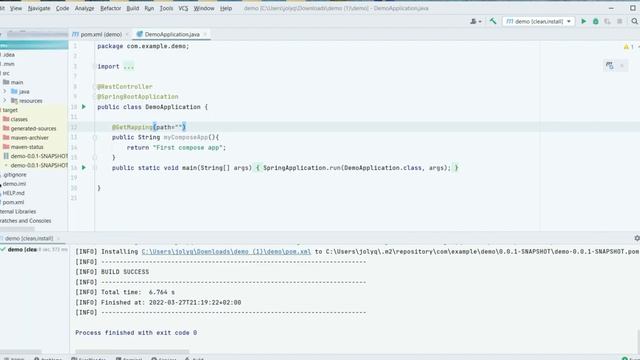Click the demo build result row in Run panel

click(34, 249)
